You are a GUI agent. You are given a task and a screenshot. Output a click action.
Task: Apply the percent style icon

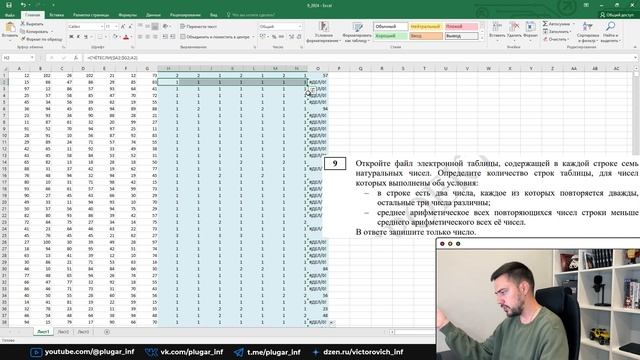274,37
